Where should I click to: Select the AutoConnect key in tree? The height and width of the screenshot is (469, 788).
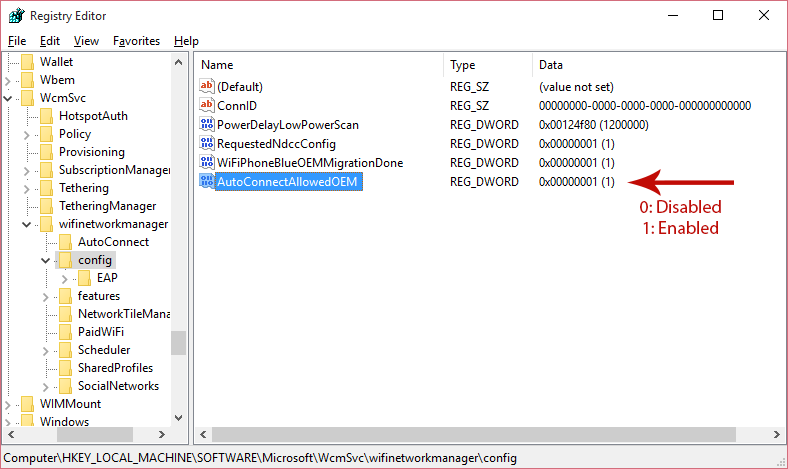pyautogui.click(x=112, y=242)
